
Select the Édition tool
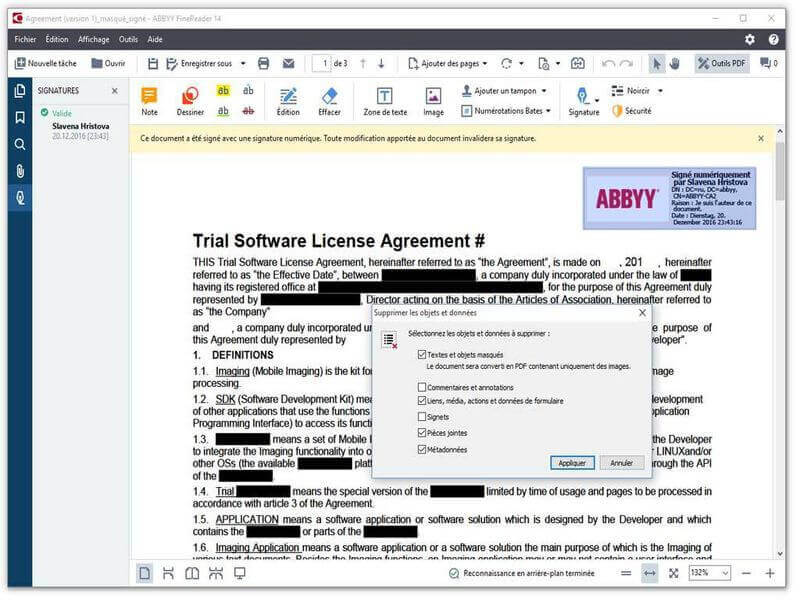288,101
